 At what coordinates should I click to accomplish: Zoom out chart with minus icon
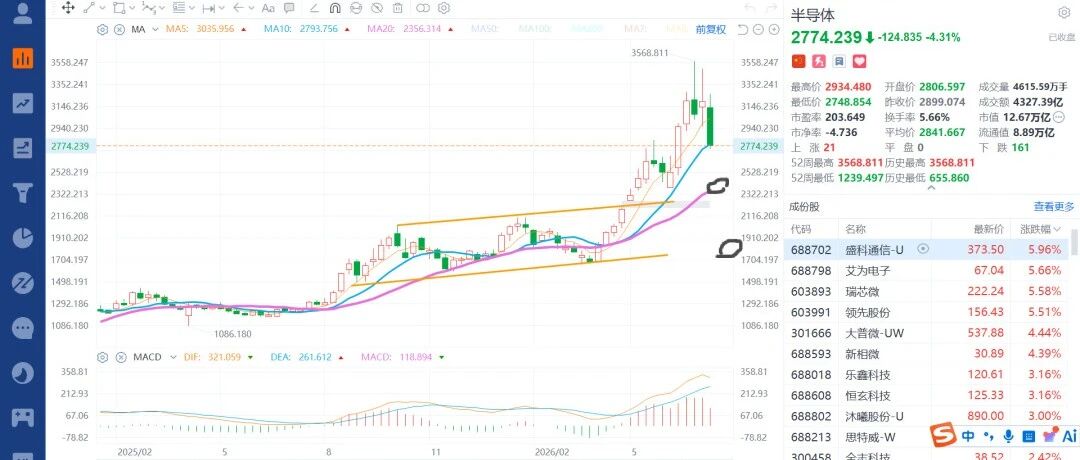[x=758, y=30]
